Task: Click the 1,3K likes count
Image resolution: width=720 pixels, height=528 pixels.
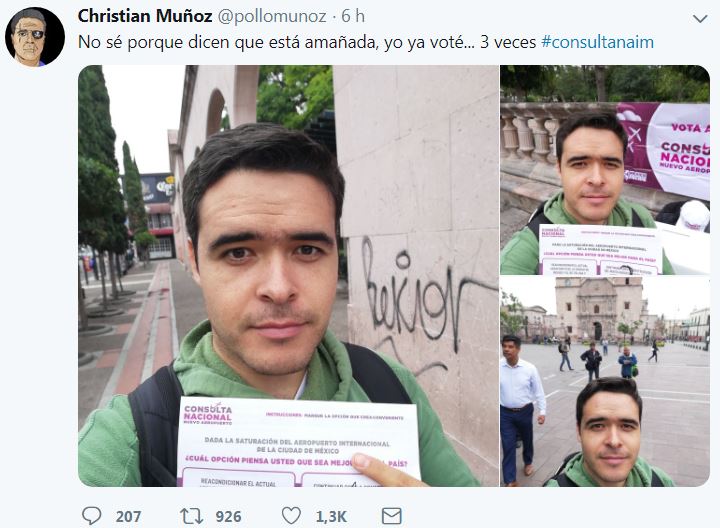Action: click(x=331, y=517)
